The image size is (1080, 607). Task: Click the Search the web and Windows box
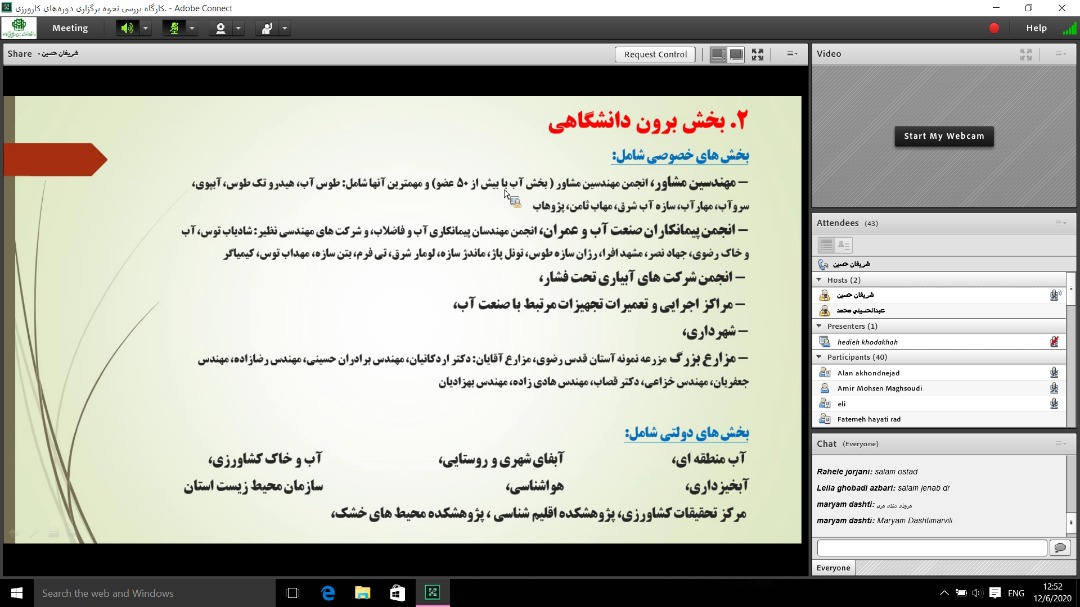click(155, 593)
